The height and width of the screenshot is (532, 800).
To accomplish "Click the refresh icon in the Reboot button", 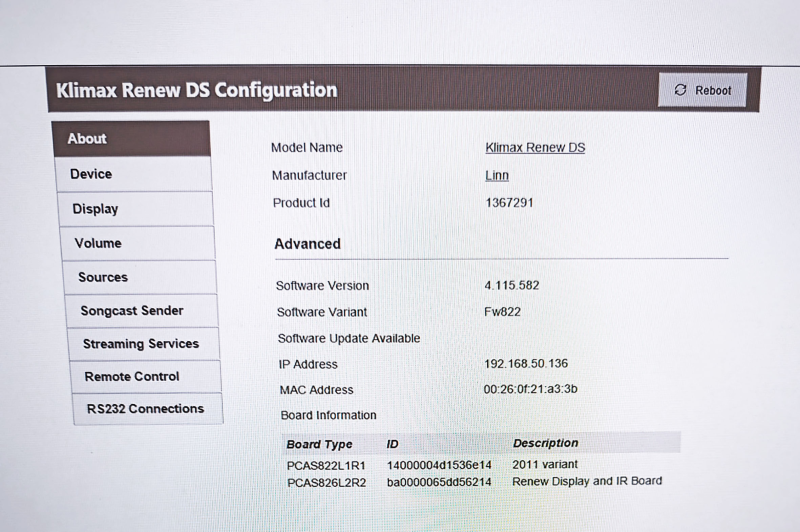I will point(680,90).
